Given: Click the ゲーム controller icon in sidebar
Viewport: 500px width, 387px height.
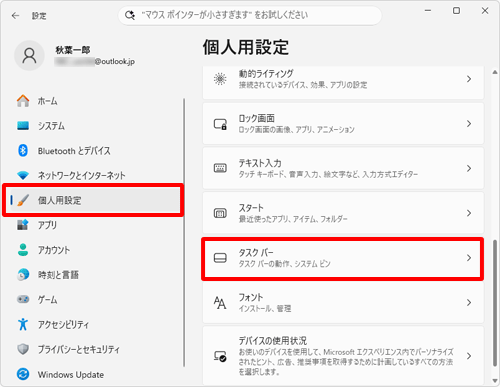Looking at the screenshot, I should (23, 299).
